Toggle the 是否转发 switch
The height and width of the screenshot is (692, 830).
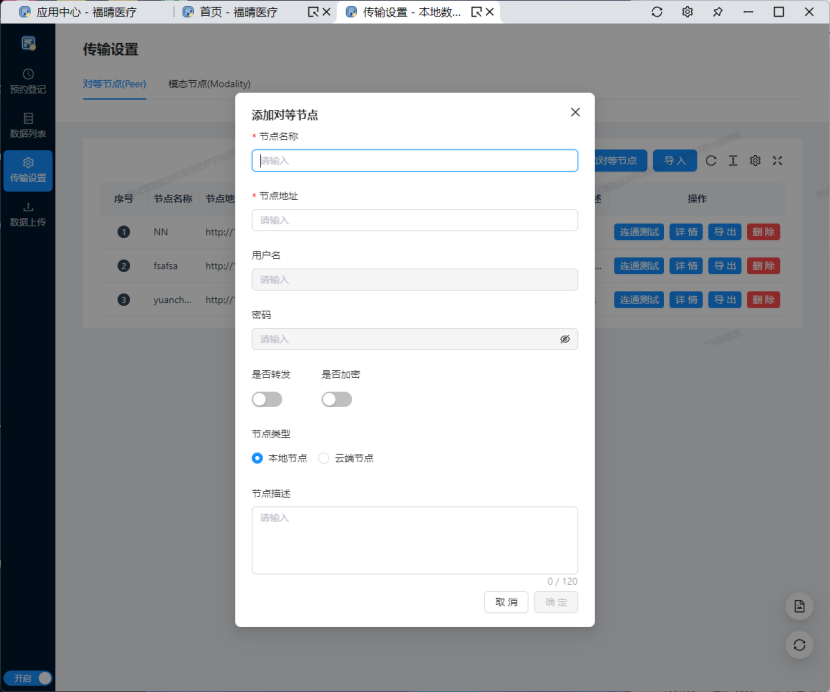click(x=267, y=399)
